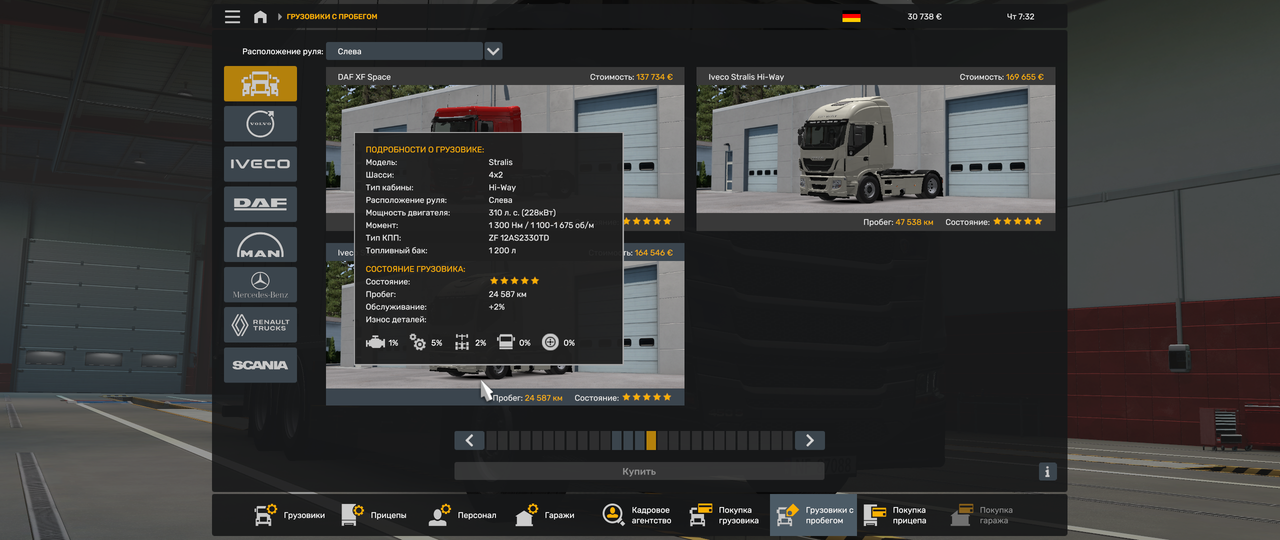1280x540 pixels.
Task: Click the Купить purchase button
Action: pyautogui.click(x=639, y=471)
